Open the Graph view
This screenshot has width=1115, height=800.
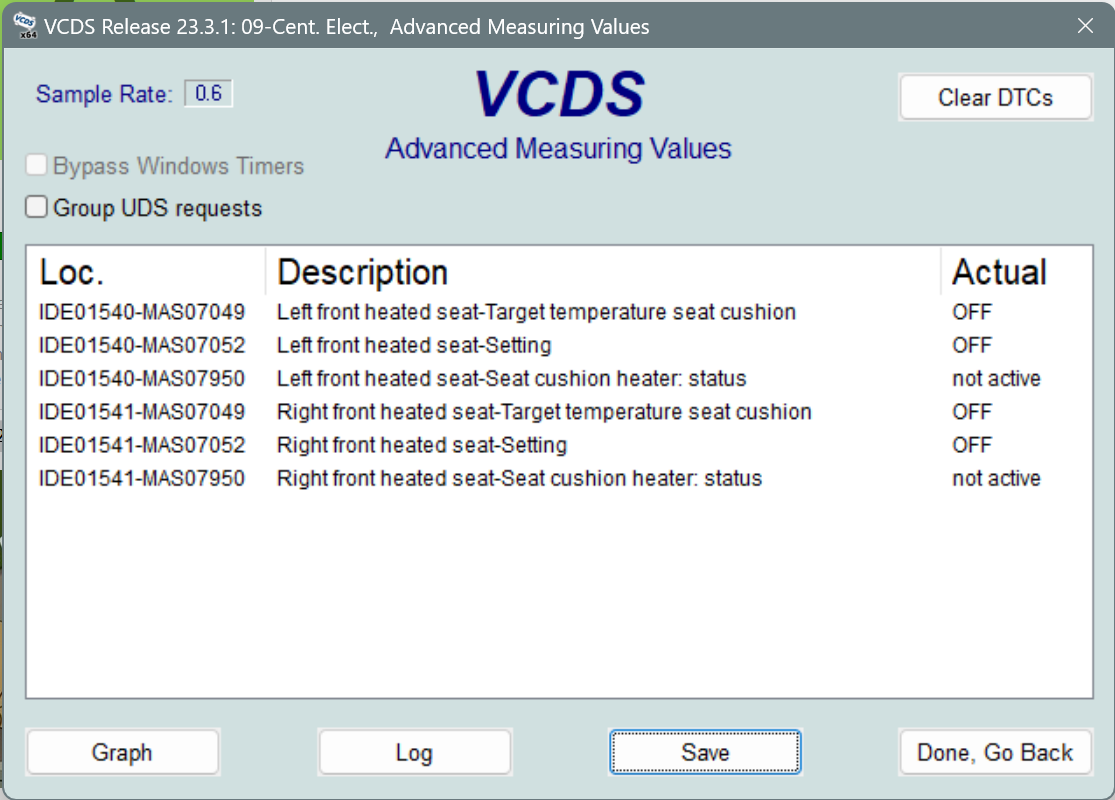122,752
